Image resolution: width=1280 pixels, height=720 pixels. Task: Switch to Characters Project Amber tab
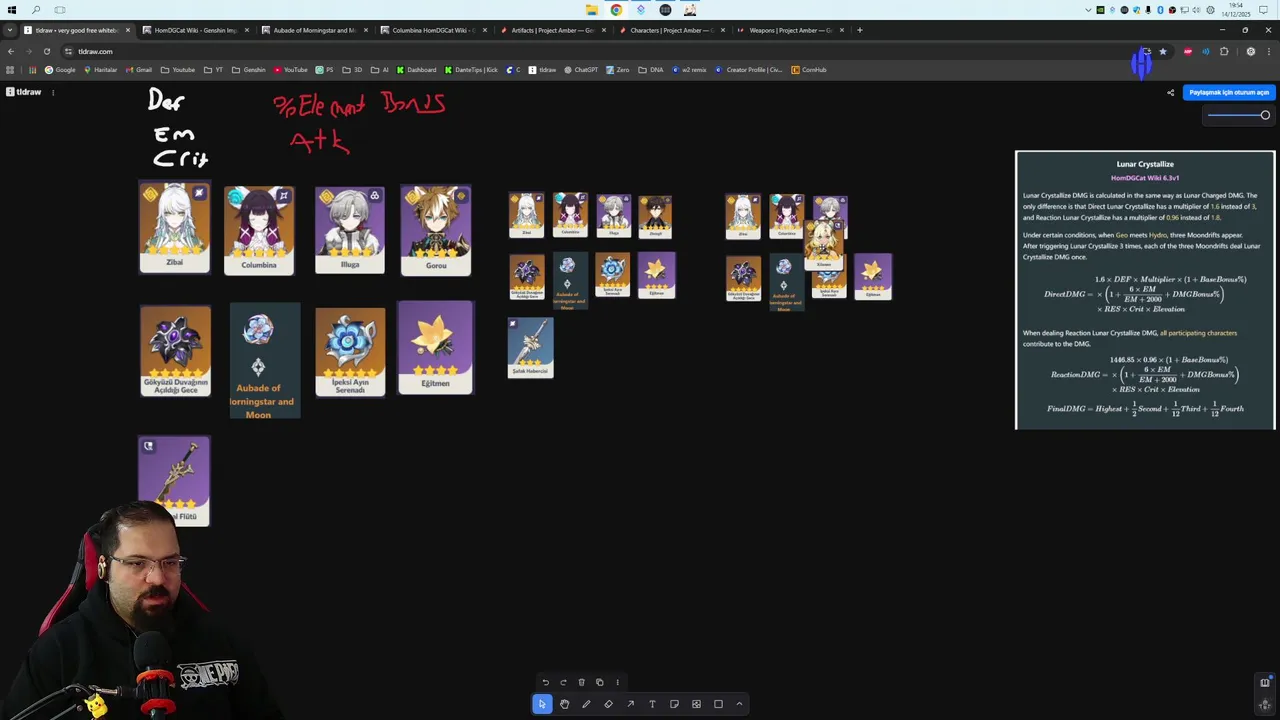pyautogui.click(x=670, y=30)
